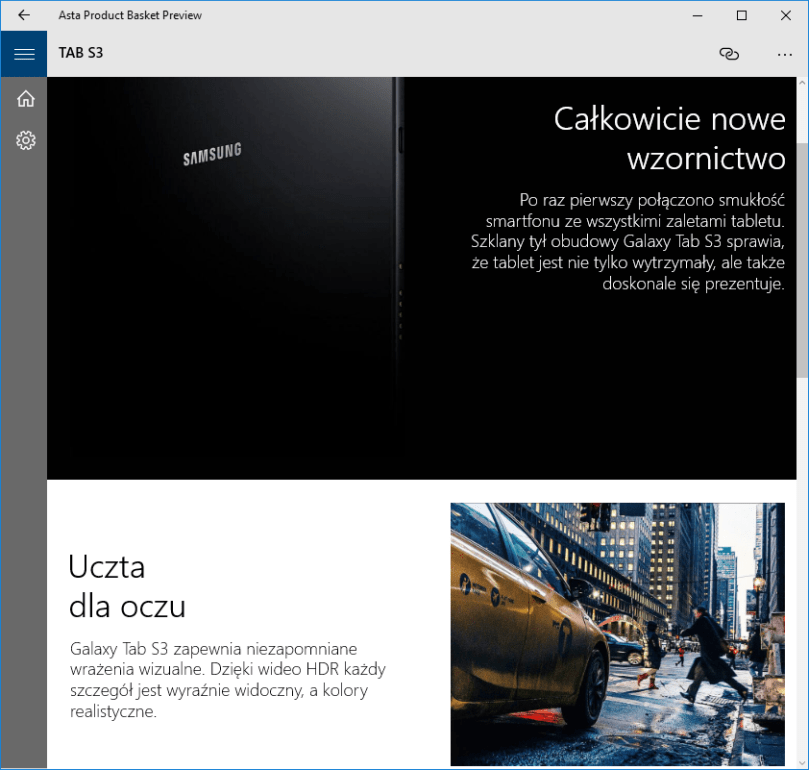This screenshot has width=809, height=770.
Task: Maximize the application window
Action: pyautogui.click(x=741, y=15)
